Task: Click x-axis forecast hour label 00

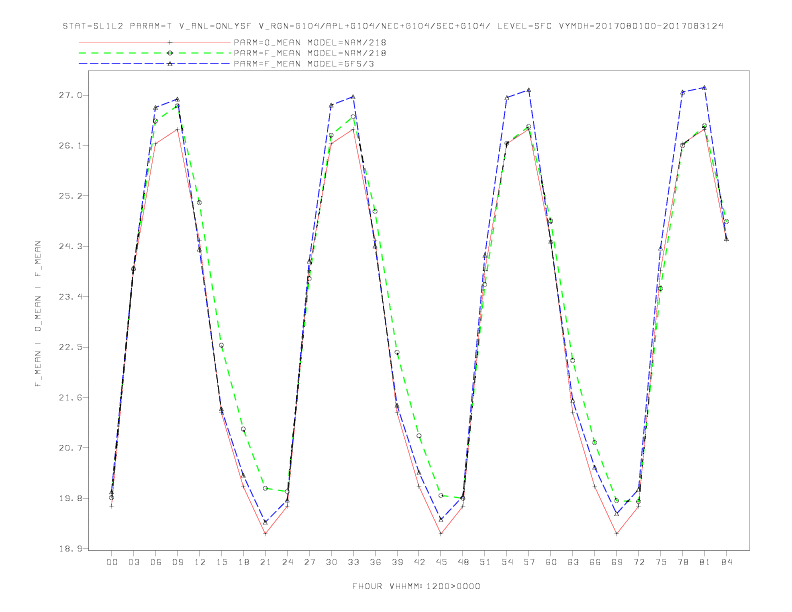Action: click(112, 562)
